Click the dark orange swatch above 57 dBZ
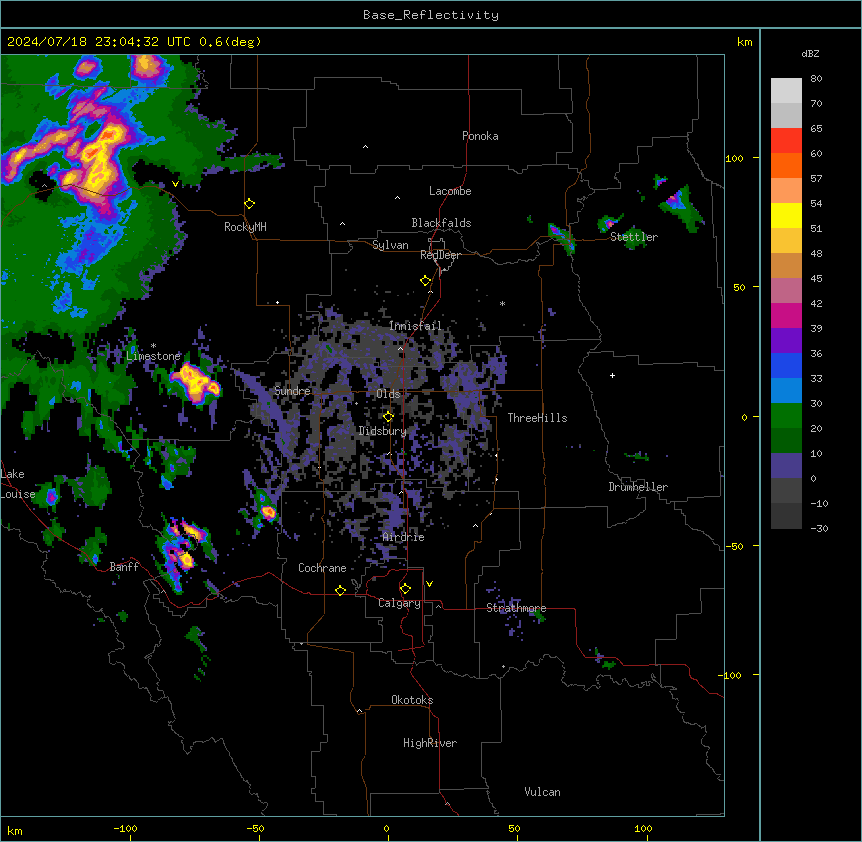Viewport: 862px width, 842px height. (786, 165)
